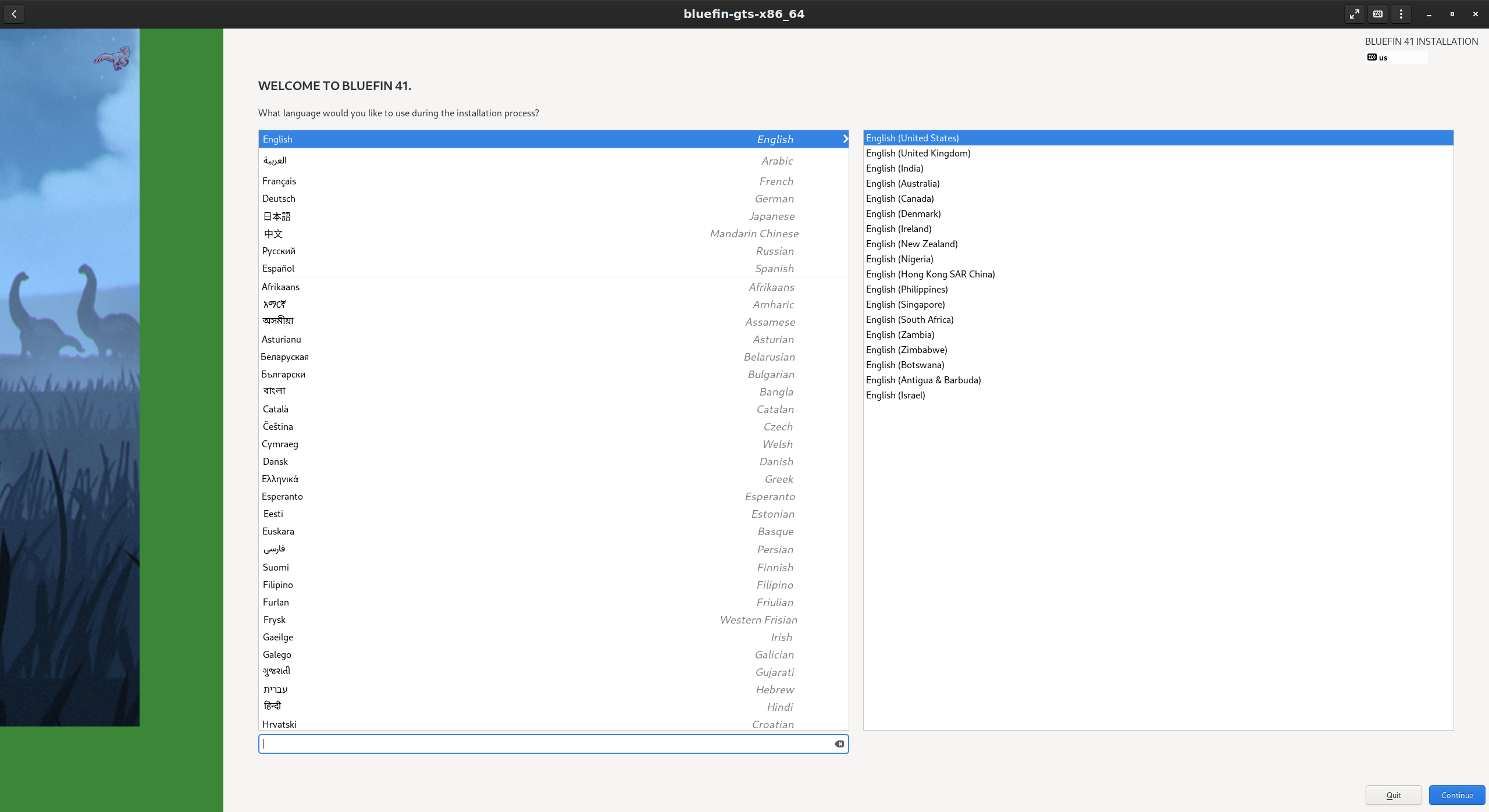Select English (United Kingdom) locale
The image size is (1489, 812).
tap(918, 154)
